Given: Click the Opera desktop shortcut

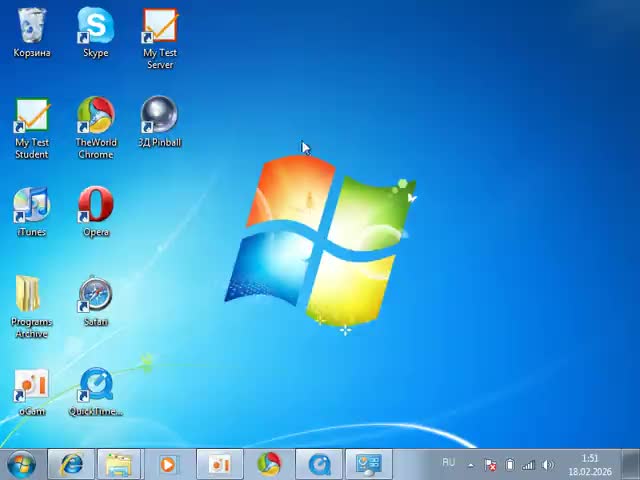Looking at the screenshot, I should pos(96,206).
